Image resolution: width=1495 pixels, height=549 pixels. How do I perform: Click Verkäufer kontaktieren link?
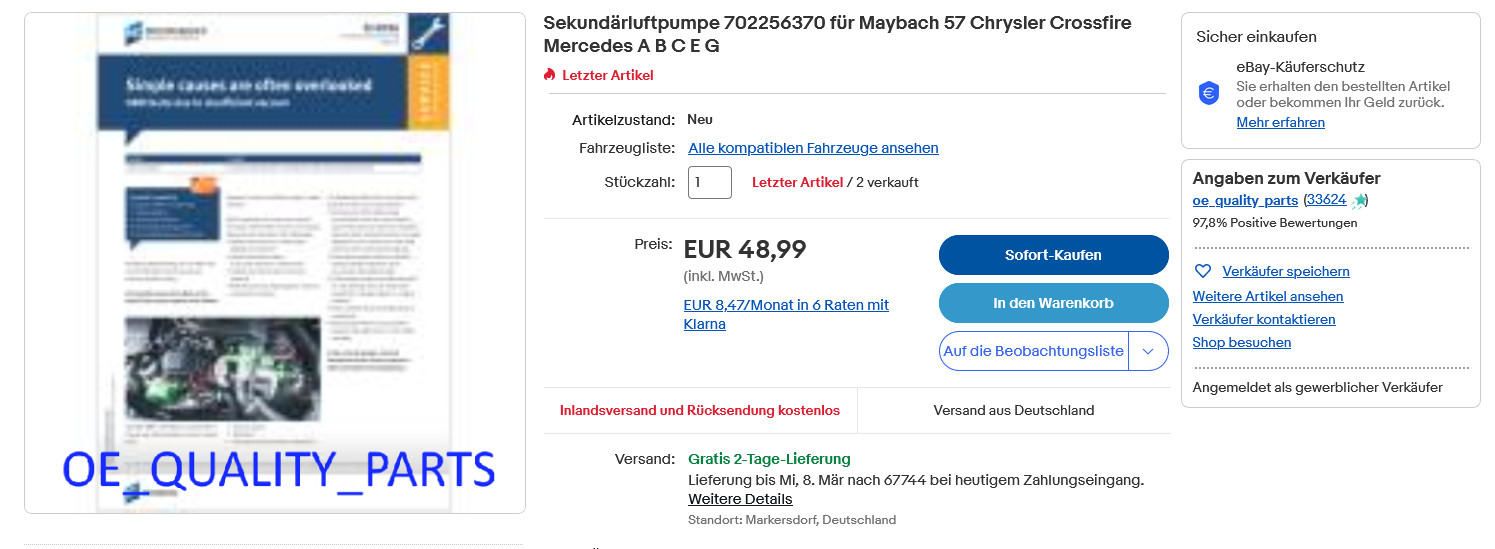click(1263, 319)
